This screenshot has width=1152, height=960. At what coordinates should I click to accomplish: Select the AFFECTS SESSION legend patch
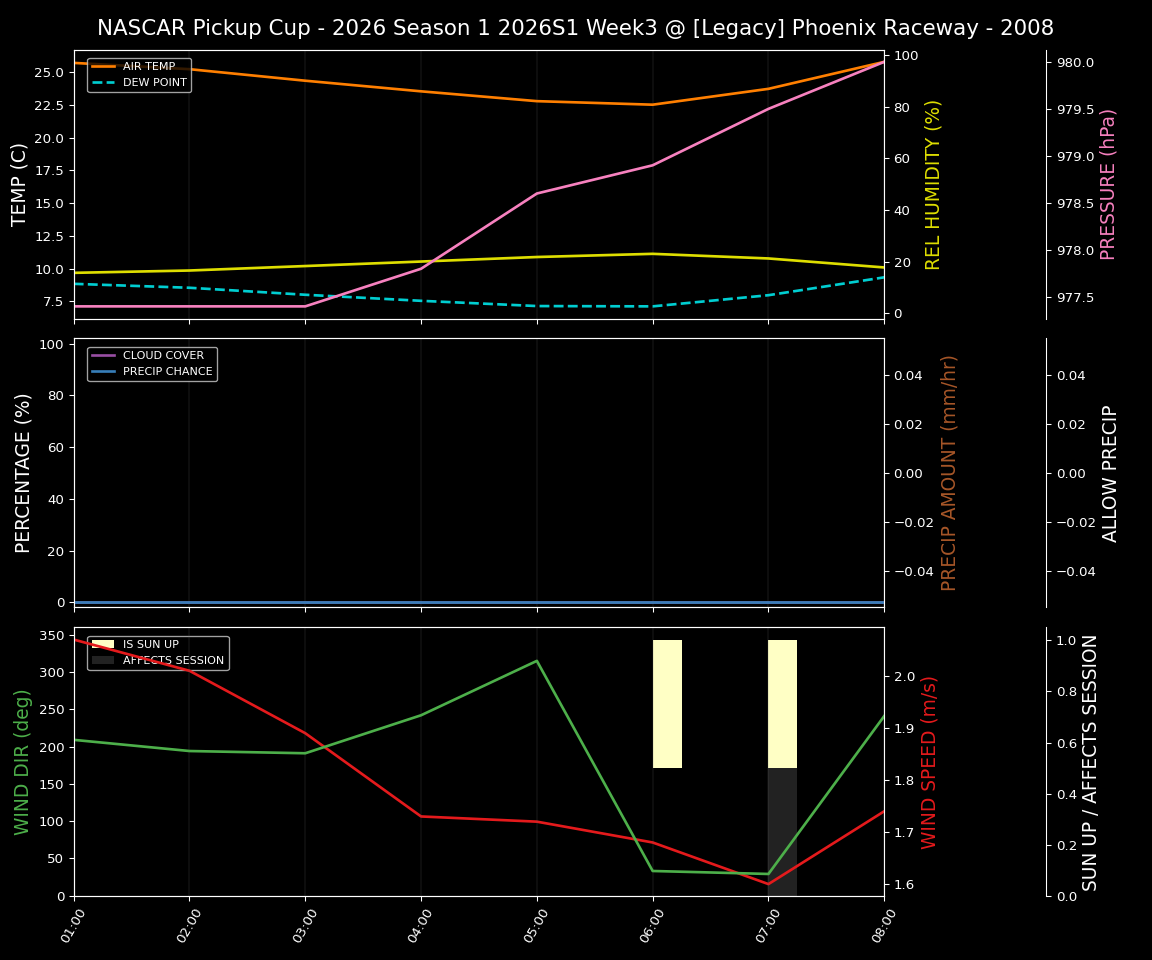click(101, 659)
